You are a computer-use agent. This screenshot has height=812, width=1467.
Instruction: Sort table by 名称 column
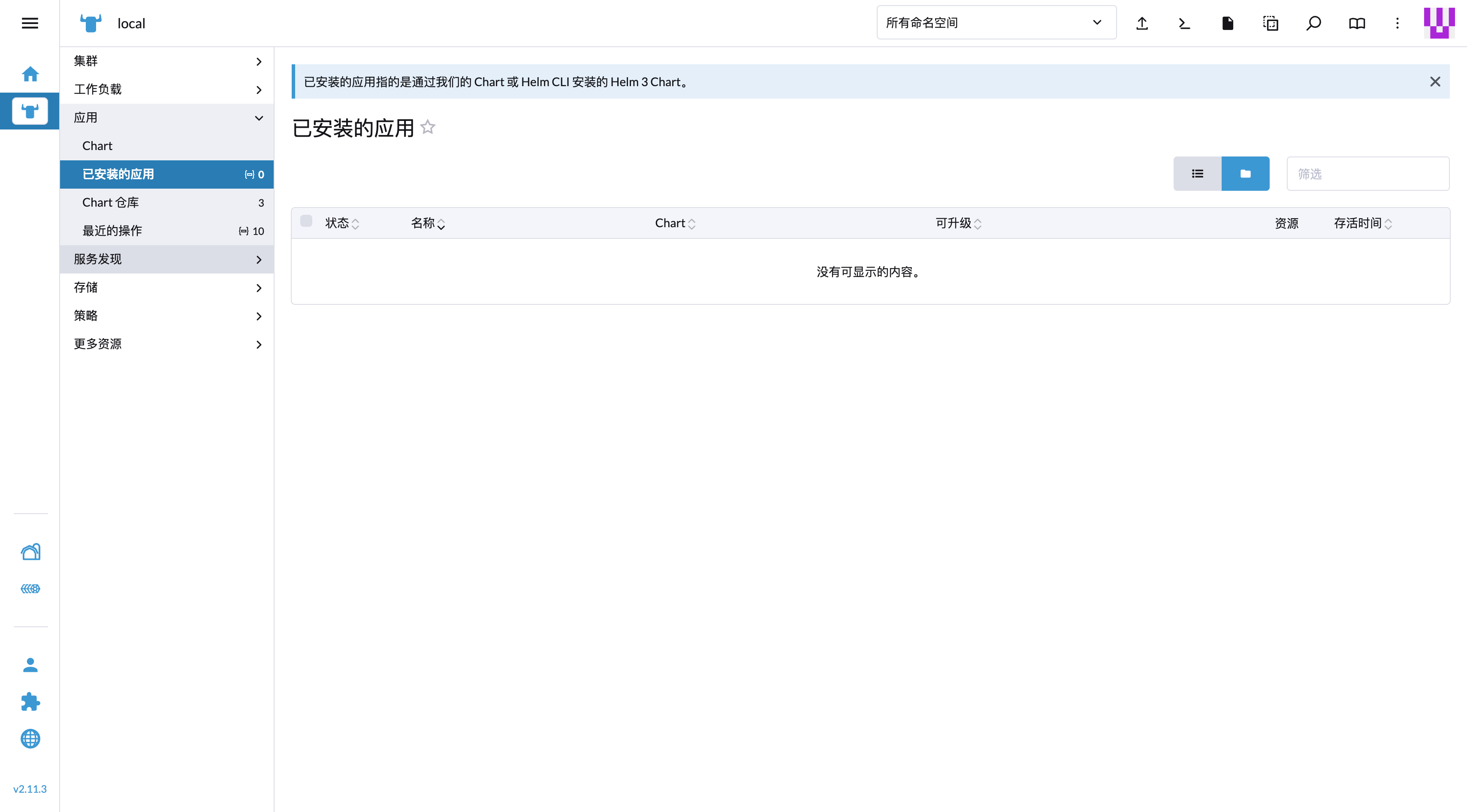(x=428, y=223)
